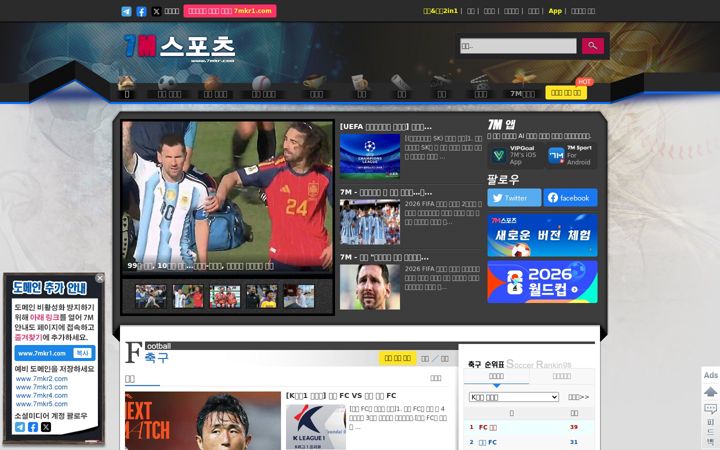Viewport: 720px width, 450px height.
Task: Open the VIPGoal iOS app icon
Action: (498, 156)
